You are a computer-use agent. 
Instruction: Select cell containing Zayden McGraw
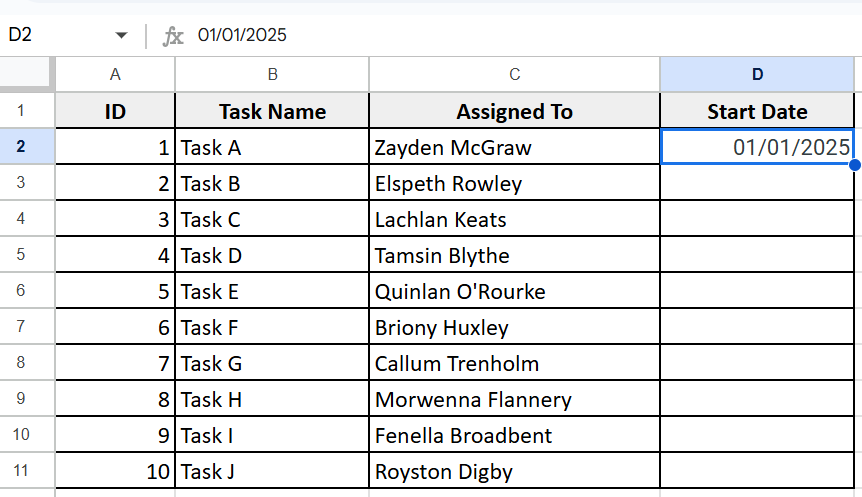click(x=515, y=147)
